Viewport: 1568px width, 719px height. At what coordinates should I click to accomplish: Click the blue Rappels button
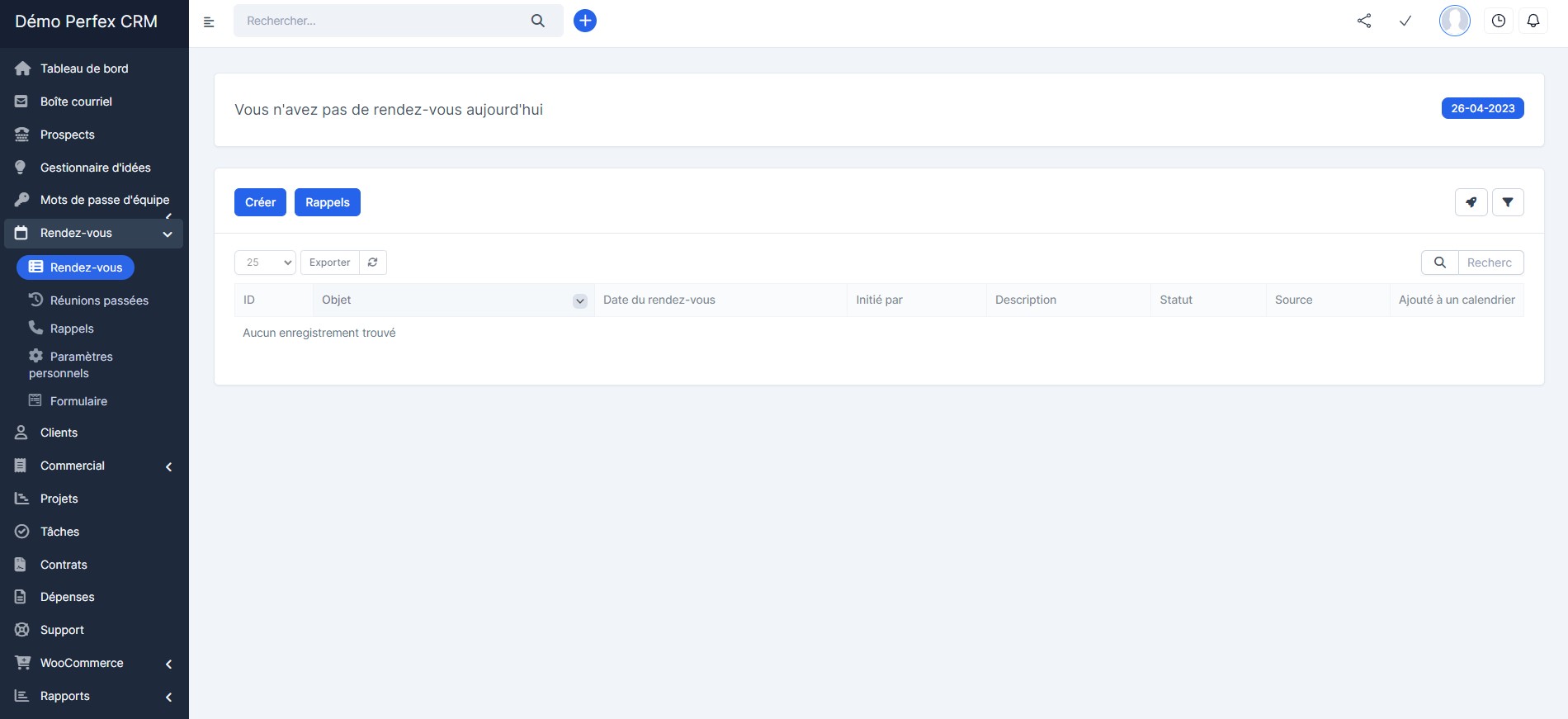click(x=328, y=202)
